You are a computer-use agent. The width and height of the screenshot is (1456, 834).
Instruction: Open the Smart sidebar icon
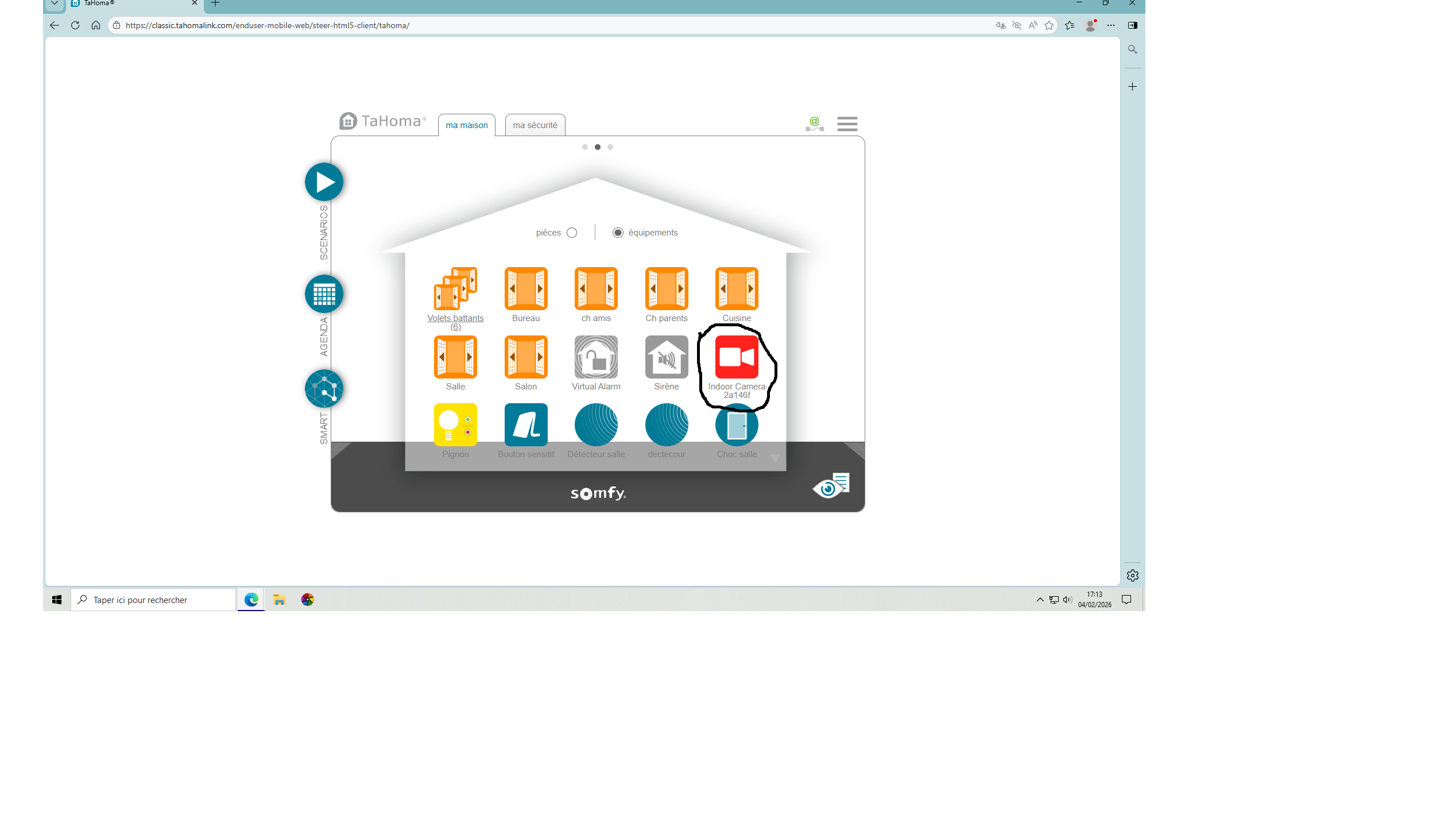click(x=324, y=389)
